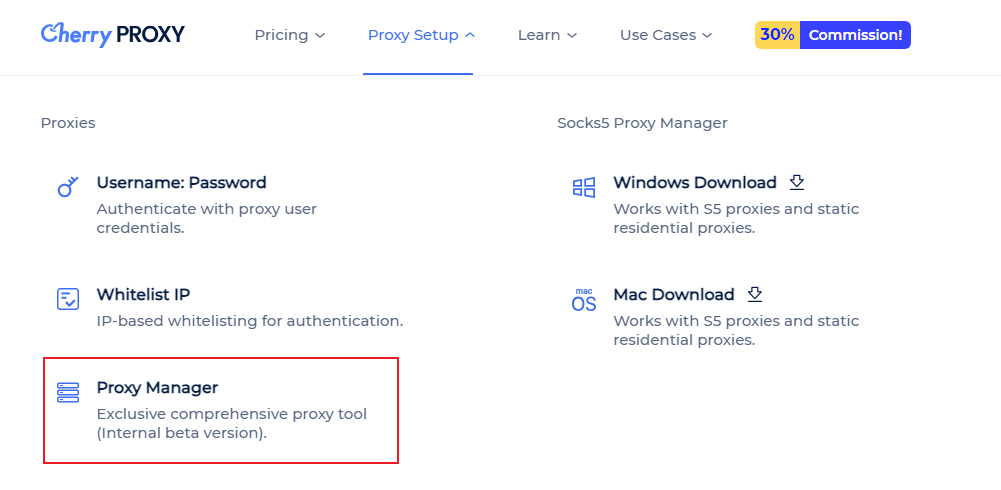Click the download arrow next to Mac Download
Image resolution: width=1001 pixels, height=490 pixels.
755,294
